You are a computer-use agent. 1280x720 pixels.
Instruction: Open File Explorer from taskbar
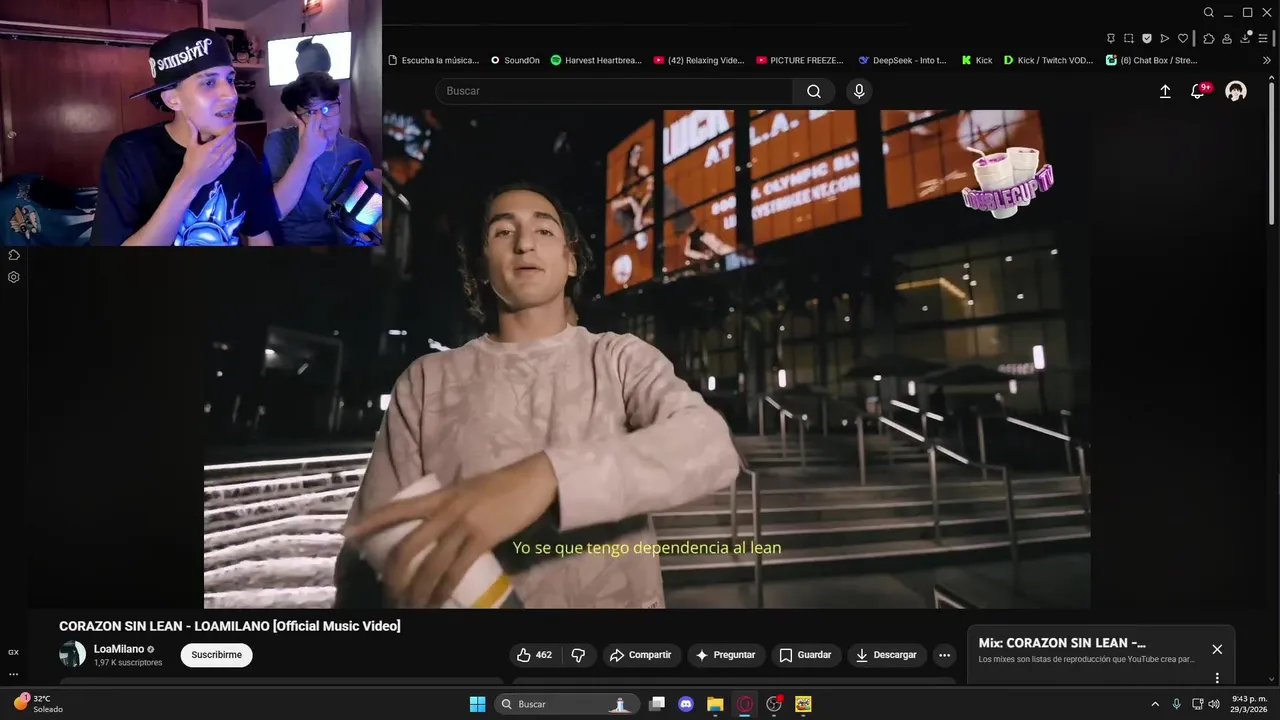(x=715, y=704)
